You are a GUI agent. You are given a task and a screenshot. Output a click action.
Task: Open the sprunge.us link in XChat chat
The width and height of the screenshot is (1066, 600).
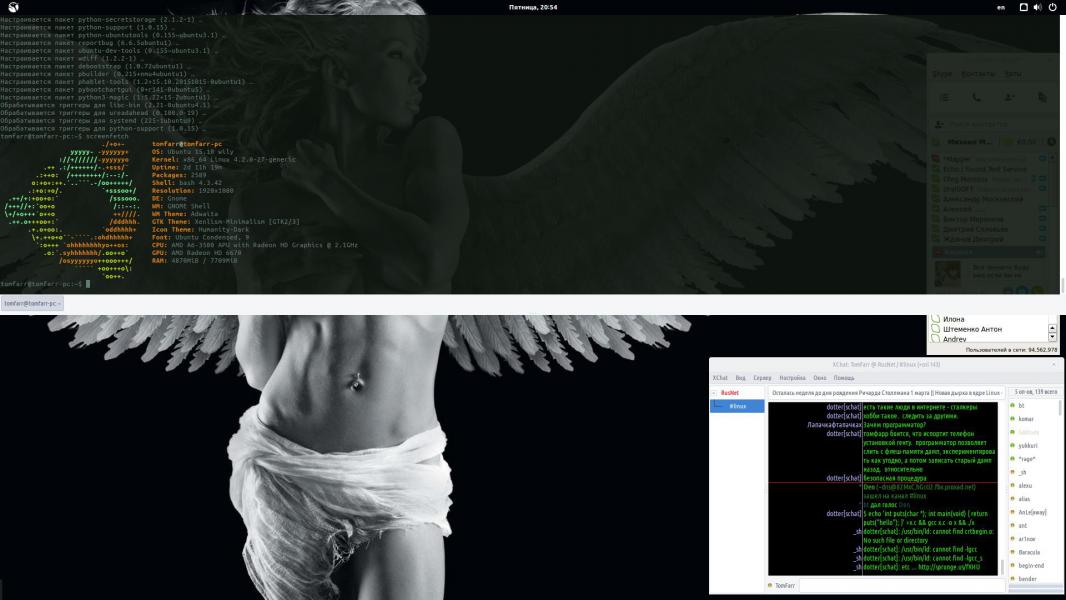(x=948, y=567)
